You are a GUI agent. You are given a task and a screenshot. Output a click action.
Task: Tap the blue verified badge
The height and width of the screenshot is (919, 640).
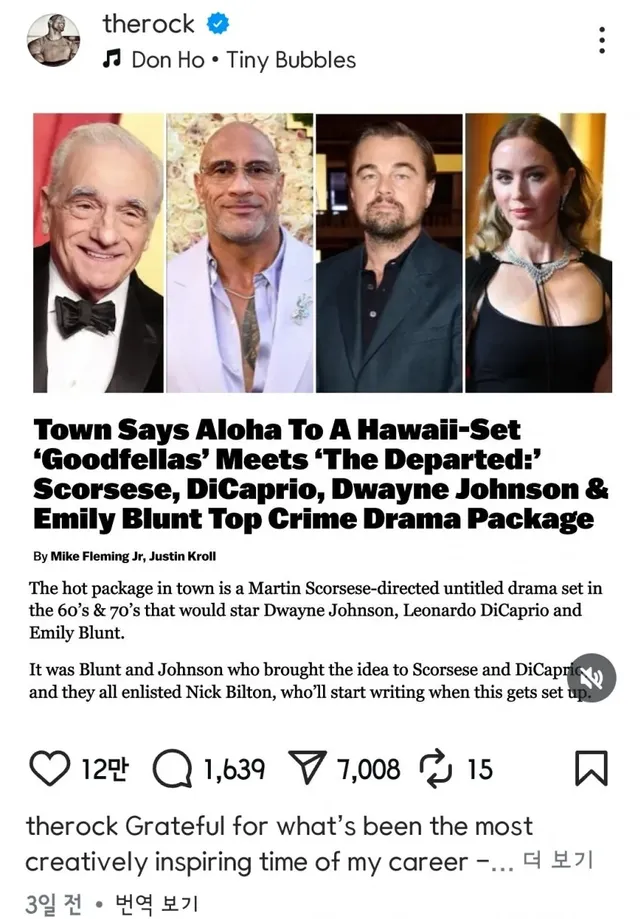pyautogui.click(x=217, y=24)
